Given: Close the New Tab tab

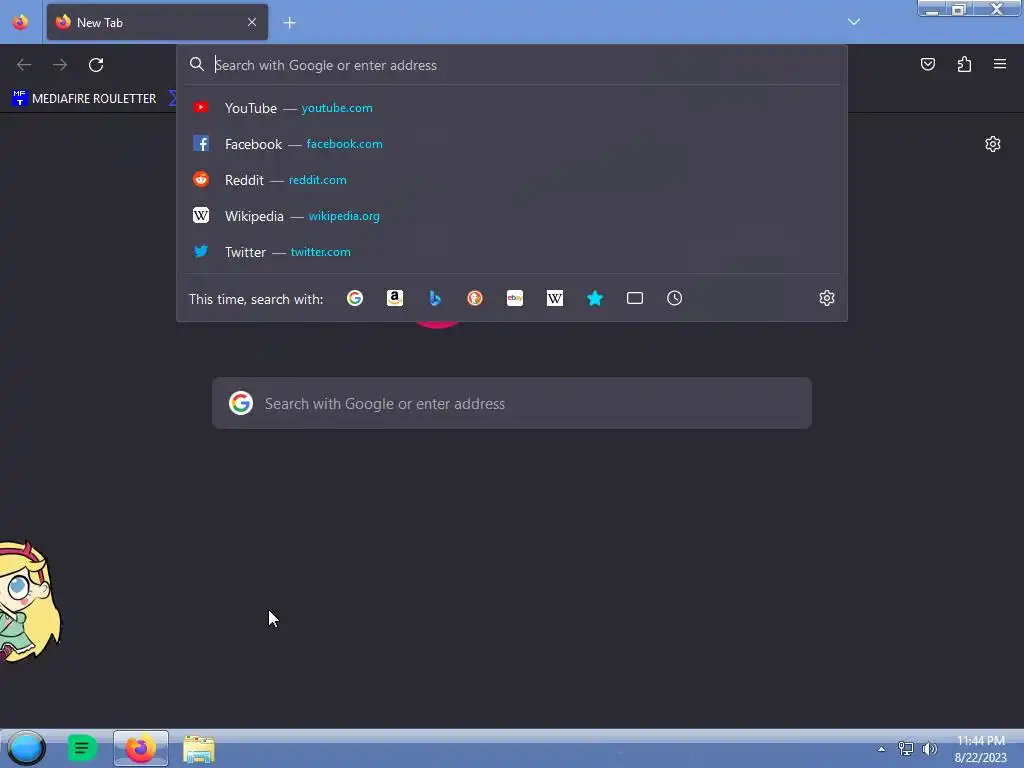Looking at the screenshot, I should tap(252, 22).
